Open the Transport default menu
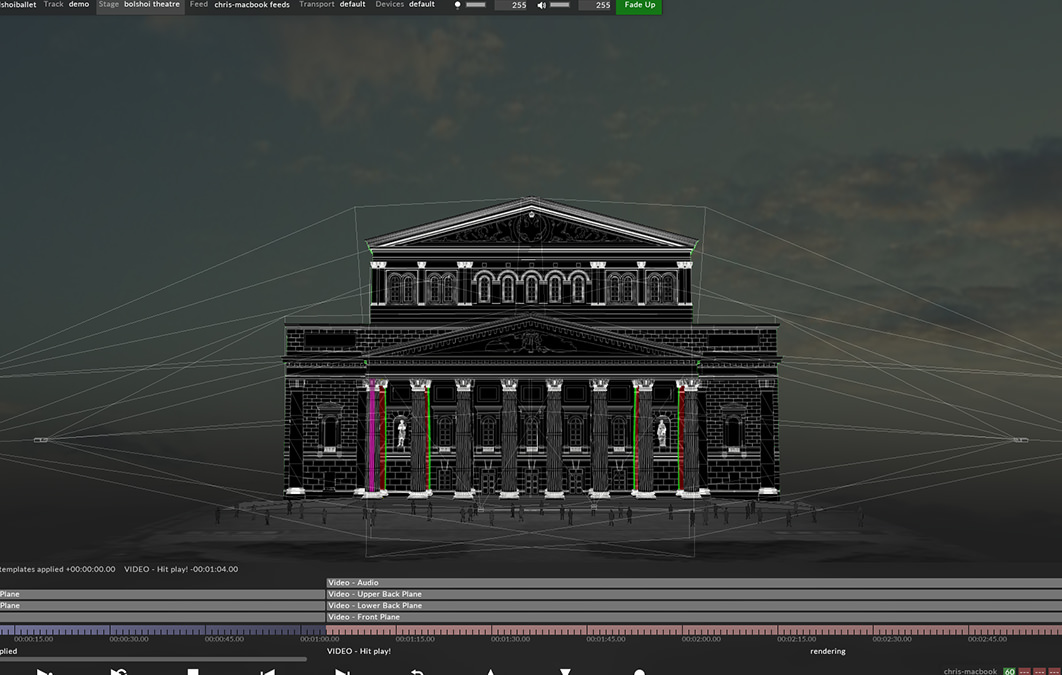Screen dimensions: 1062x675 [333, 5]
